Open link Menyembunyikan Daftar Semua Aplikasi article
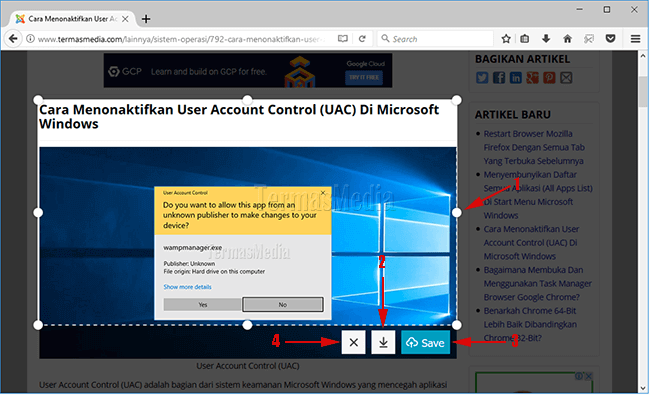Screen dimensions: 650x395 pos(538,195)
